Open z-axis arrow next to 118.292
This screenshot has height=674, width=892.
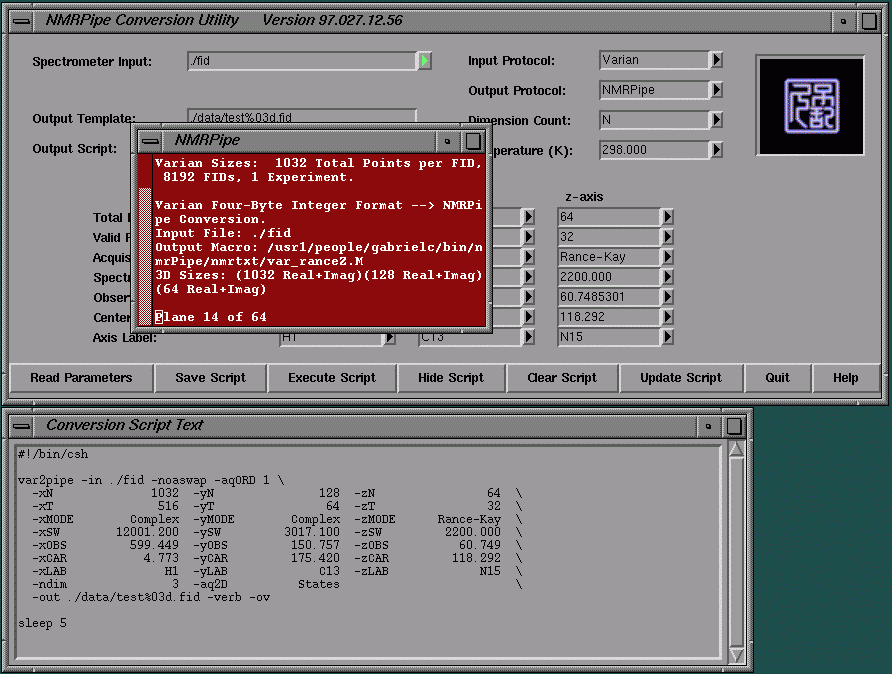667,317
